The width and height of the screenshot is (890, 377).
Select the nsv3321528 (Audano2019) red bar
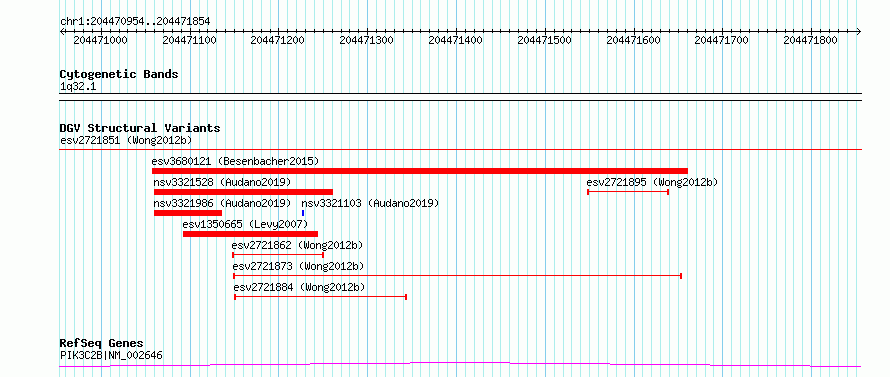click(243, 192)
